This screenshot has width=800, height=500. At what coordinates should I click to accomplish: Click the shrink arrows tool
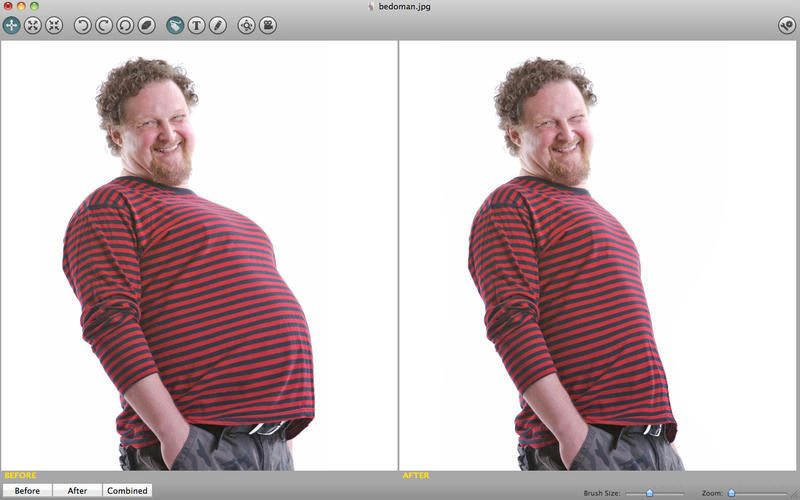(54, 25)
